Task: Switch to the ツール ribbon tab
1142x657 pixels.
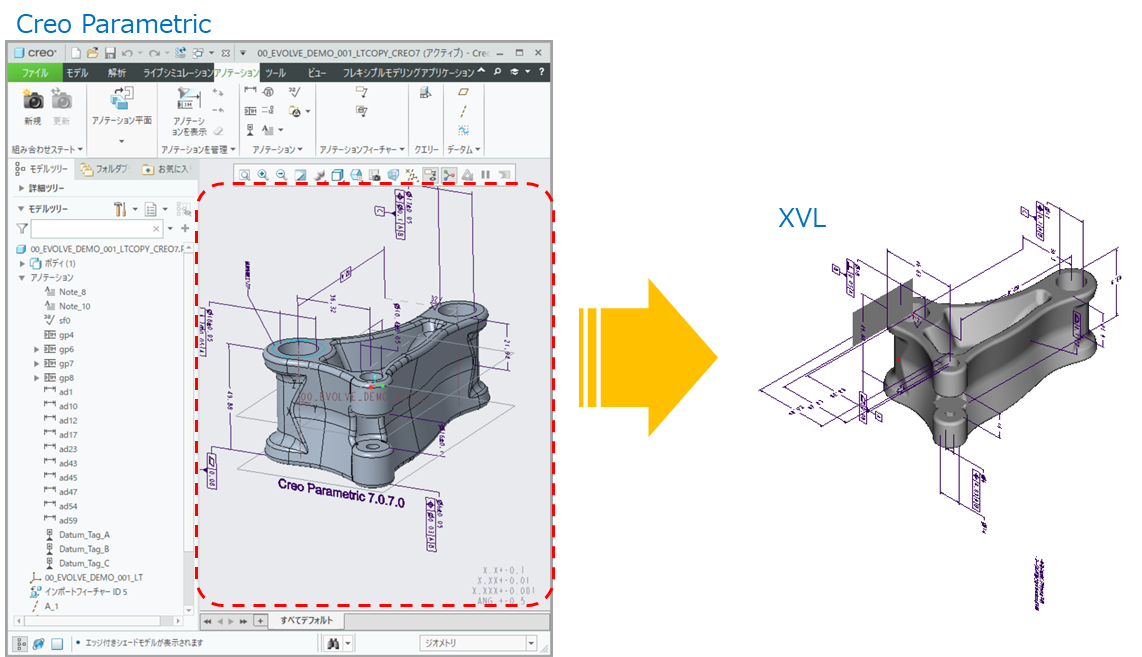Action: coord(275,73)
